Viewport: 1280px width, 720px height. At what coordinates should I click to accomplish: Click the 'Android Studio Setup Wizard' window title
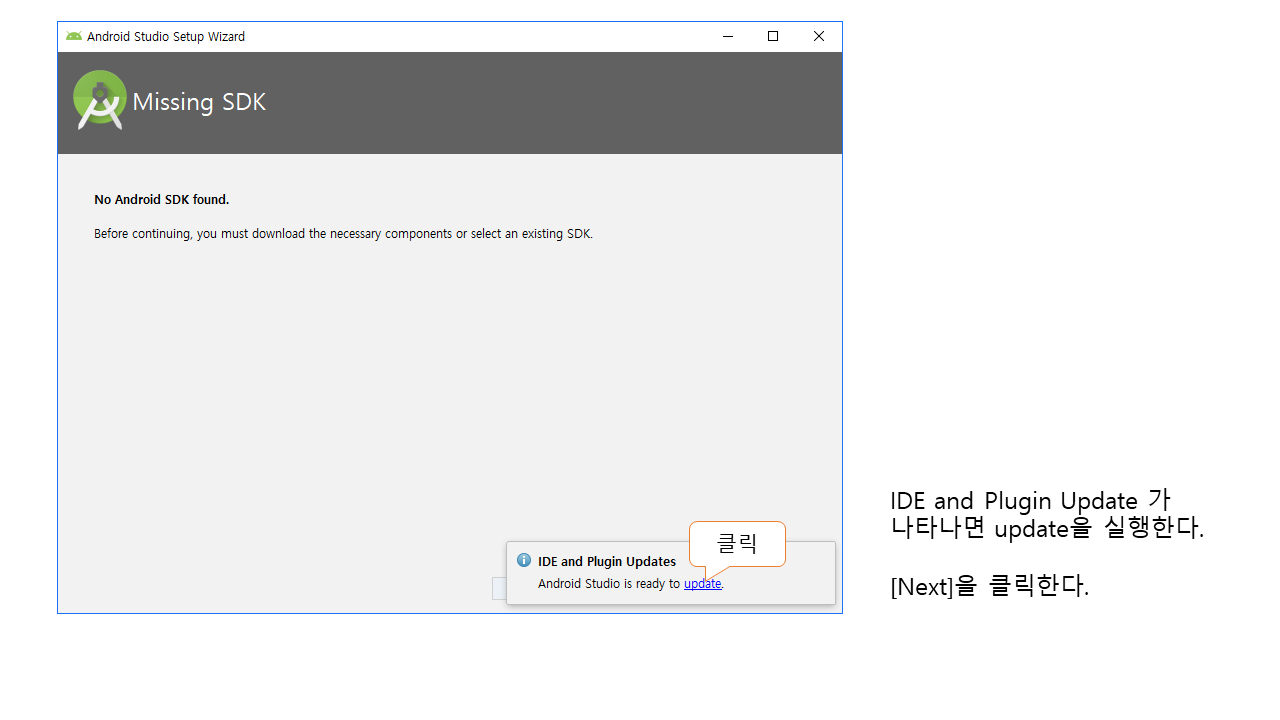[x=166, y=37]
